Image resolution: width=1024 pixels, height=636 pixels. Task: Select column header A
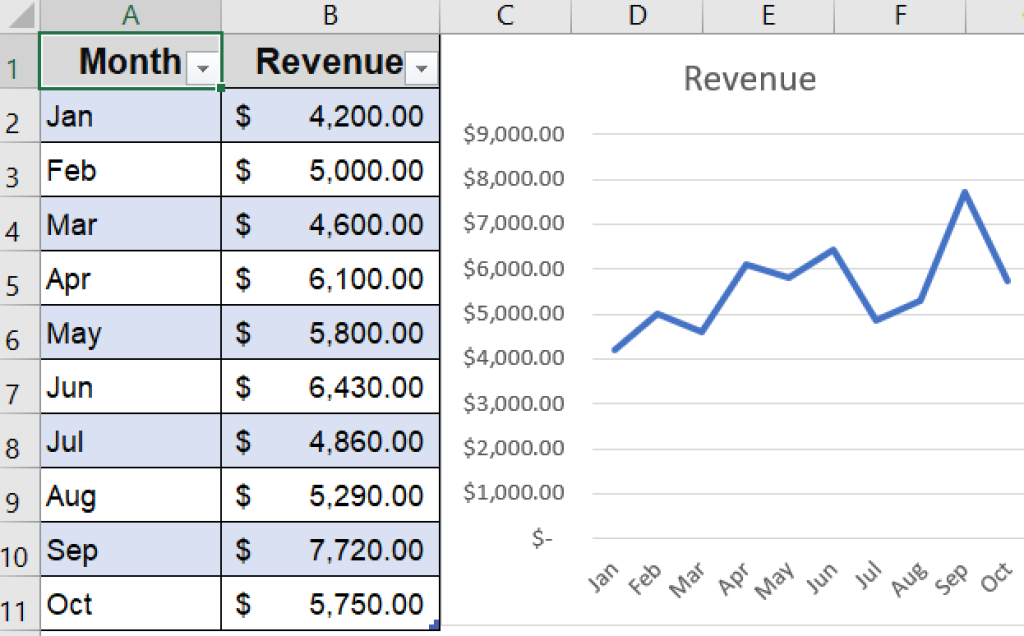tap(130, 15)
